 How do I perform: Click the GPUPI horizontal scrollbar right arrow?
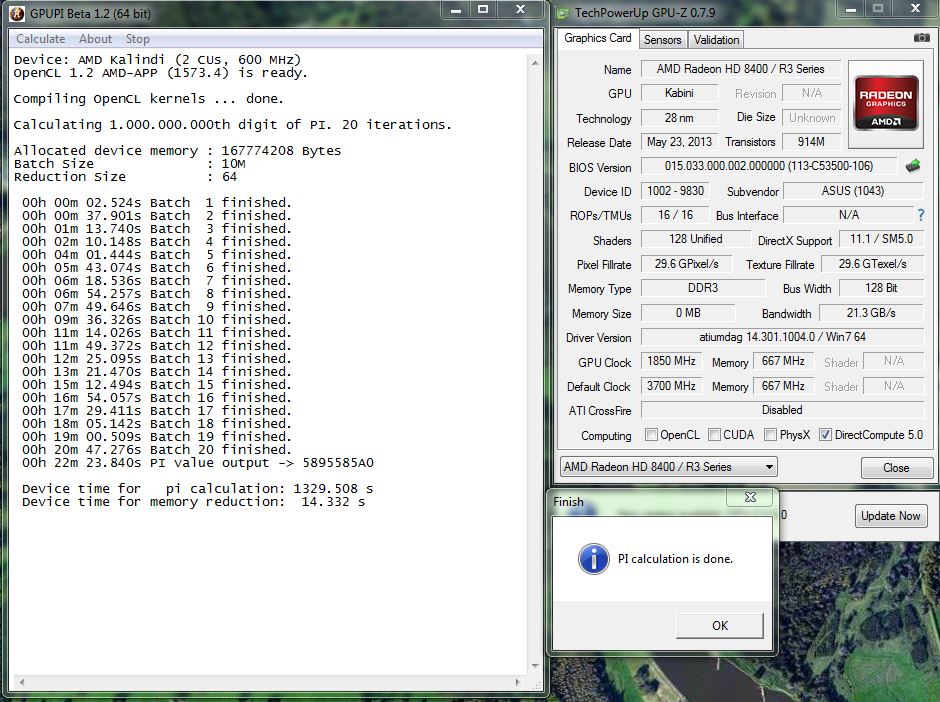click(x=518, y=682)
